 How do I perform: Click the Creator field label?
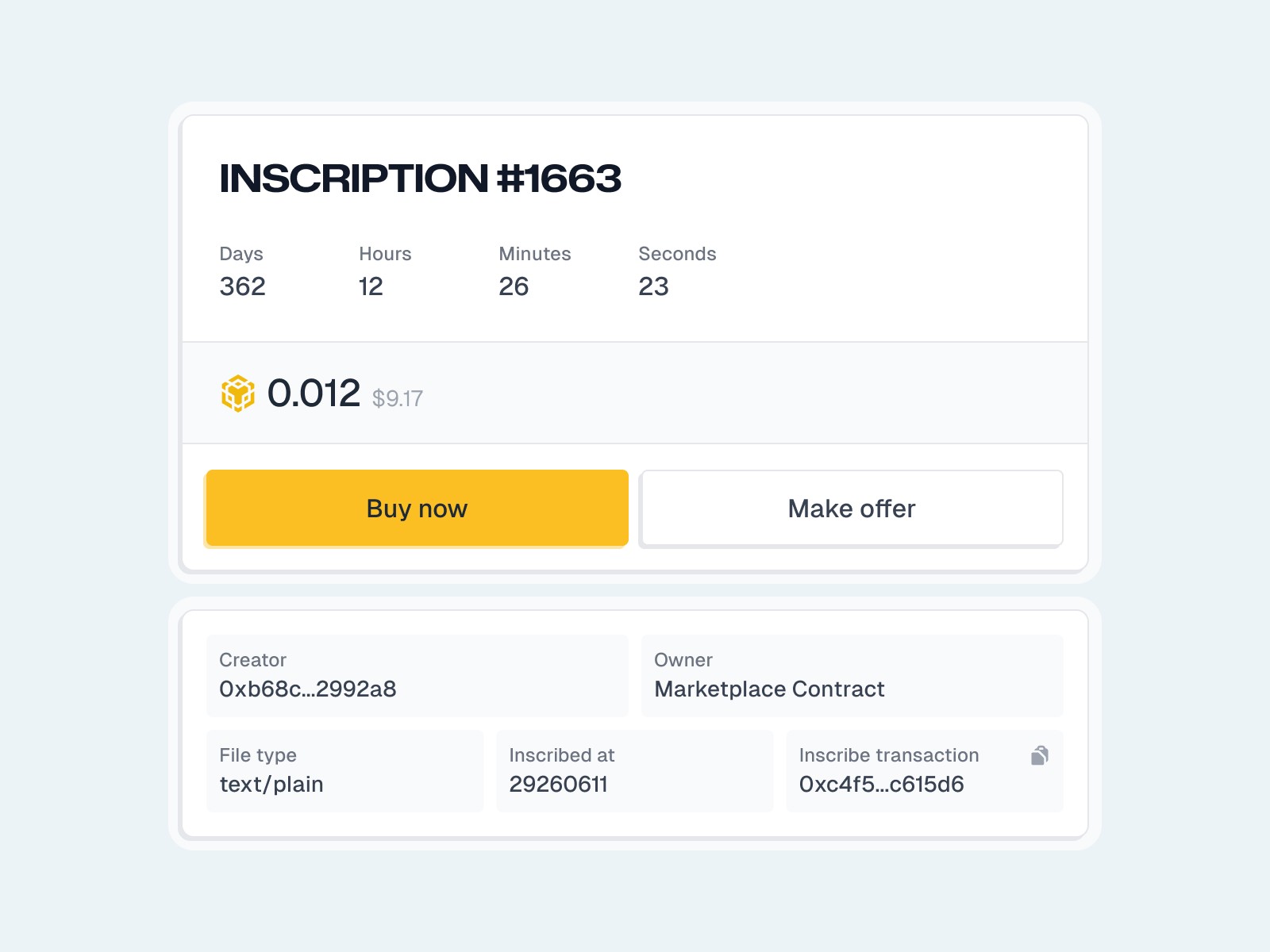(x=252, y=660)
